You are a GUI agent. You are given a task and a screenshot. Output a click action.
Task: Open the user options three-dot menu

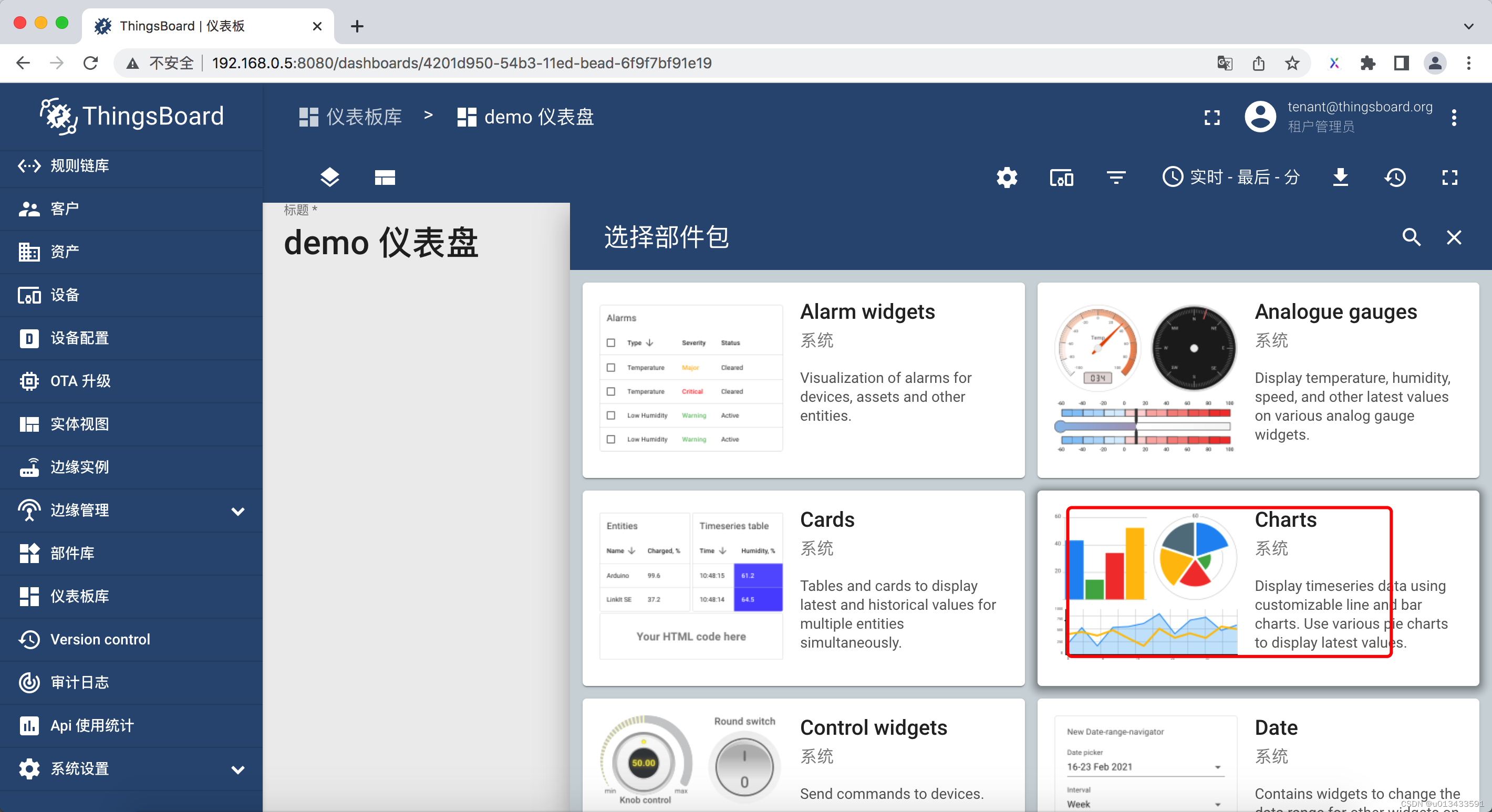pos(1454,118)
